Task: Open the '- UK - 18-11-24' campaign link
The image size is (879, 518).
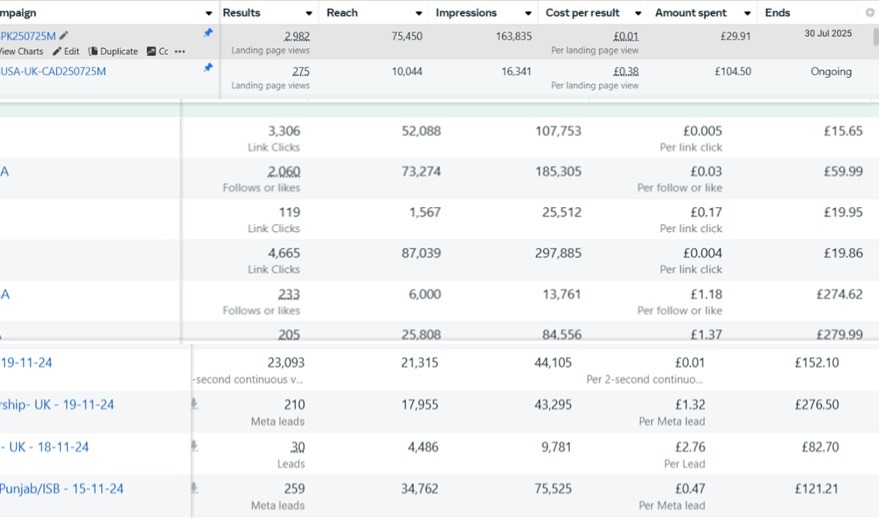Action: (44, 447)
